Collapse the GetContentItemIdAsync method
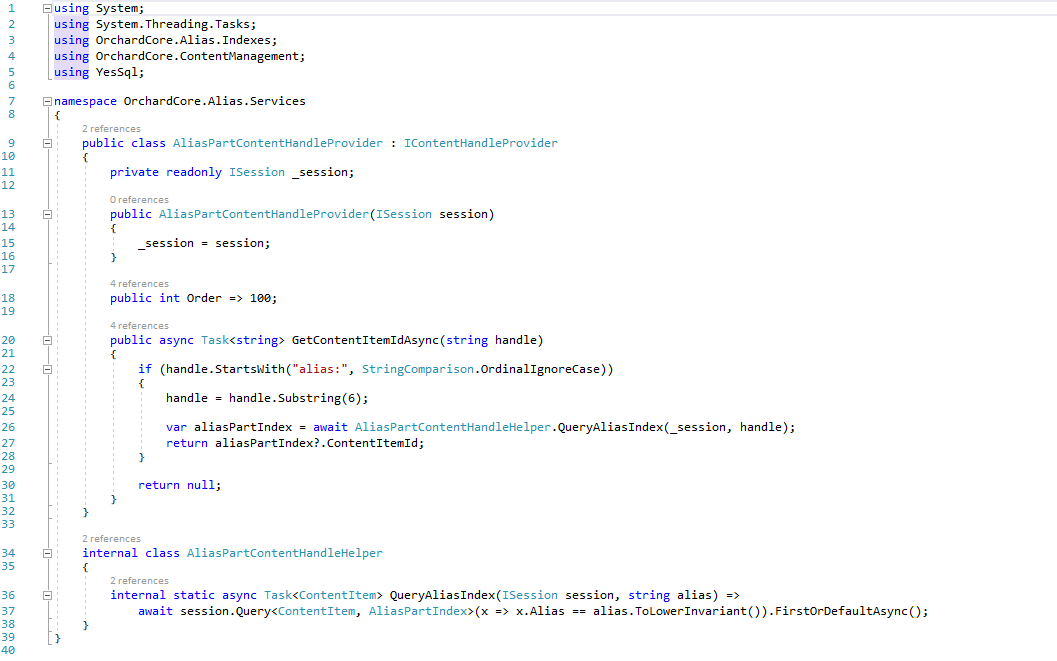 click(47, 341)
